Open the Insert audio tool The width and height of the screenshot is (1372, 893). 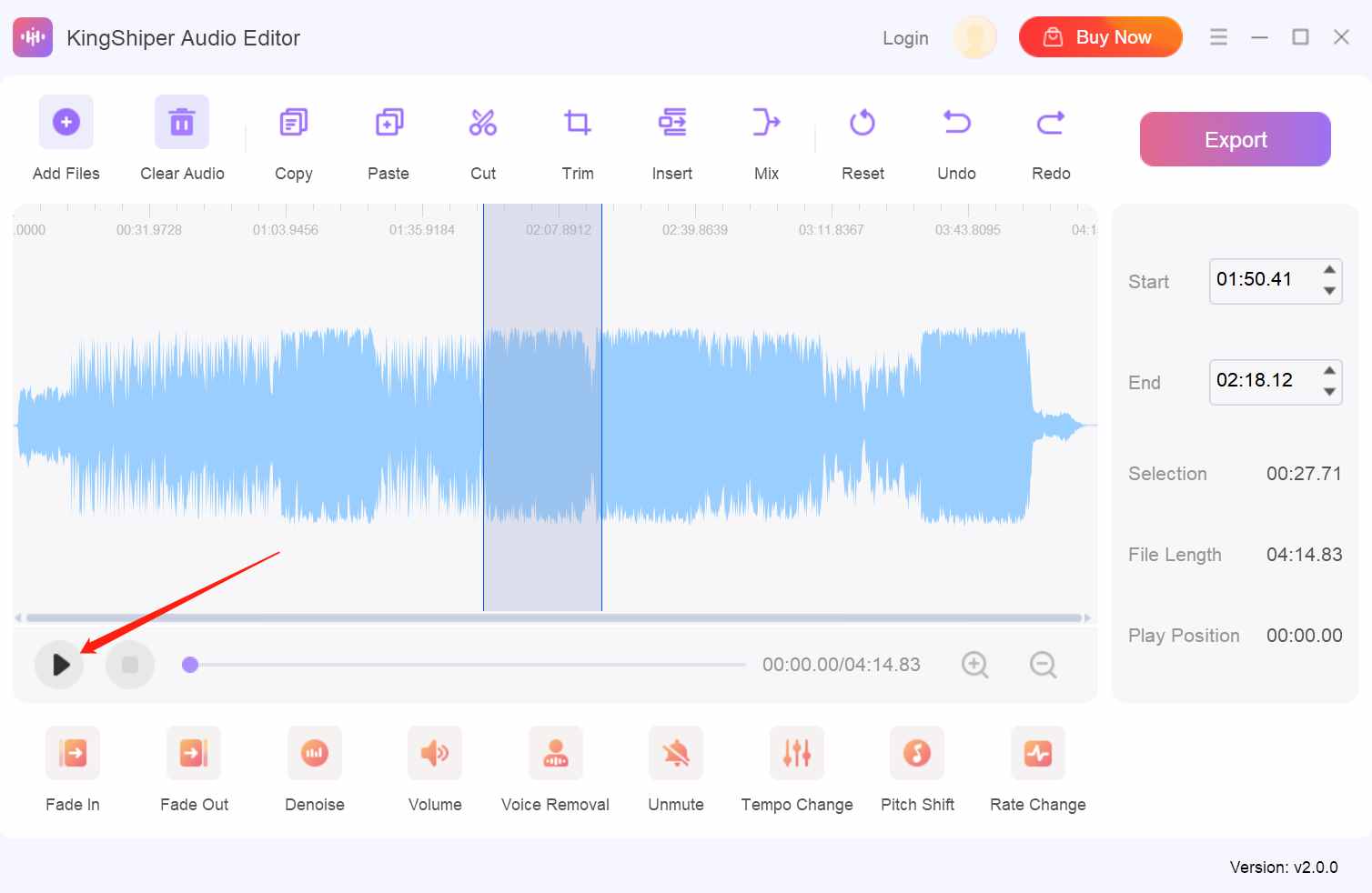pos(672,122)
